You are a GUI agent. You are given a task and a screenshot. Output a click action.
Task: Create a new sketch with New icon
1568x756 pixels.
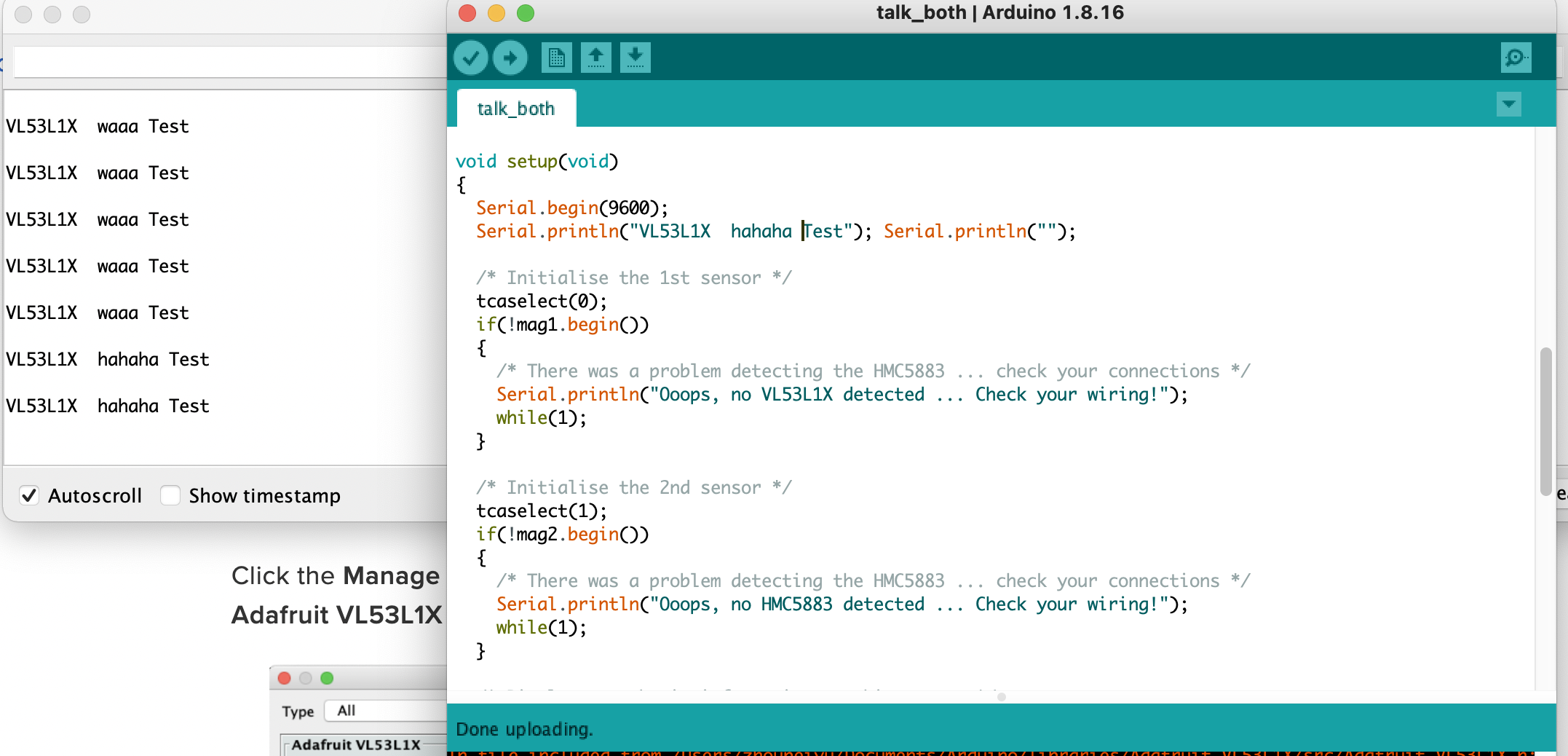pyautogui.click(x=557, y=58)
